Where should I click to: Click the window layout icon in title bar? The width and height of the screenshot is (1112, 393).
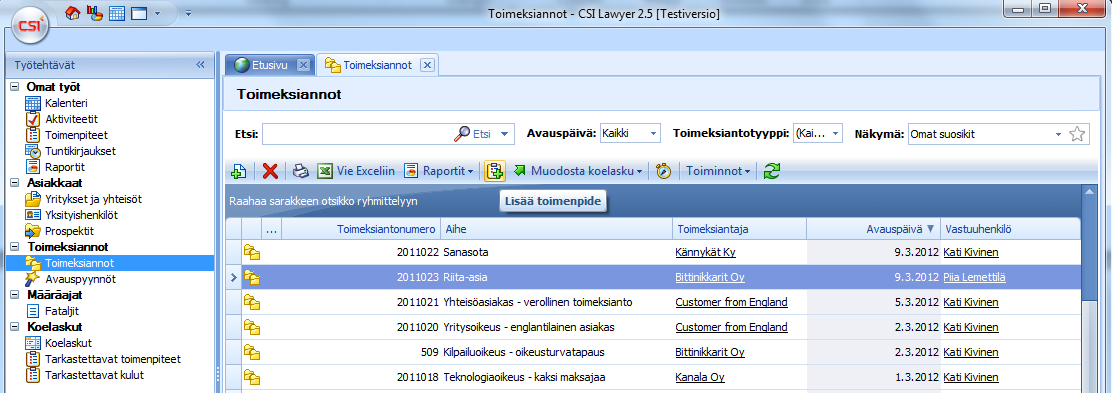click(138, 13)
